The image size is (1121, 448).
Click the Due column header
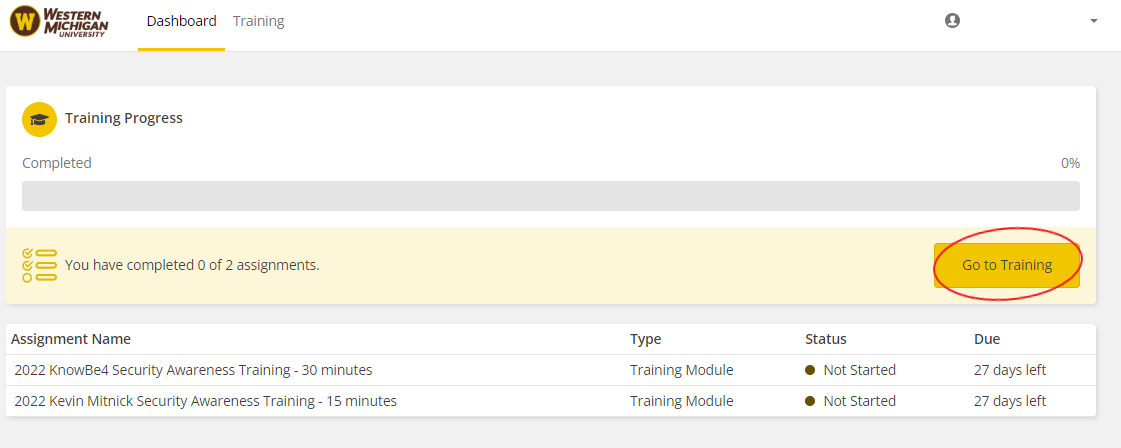point(987,339)
